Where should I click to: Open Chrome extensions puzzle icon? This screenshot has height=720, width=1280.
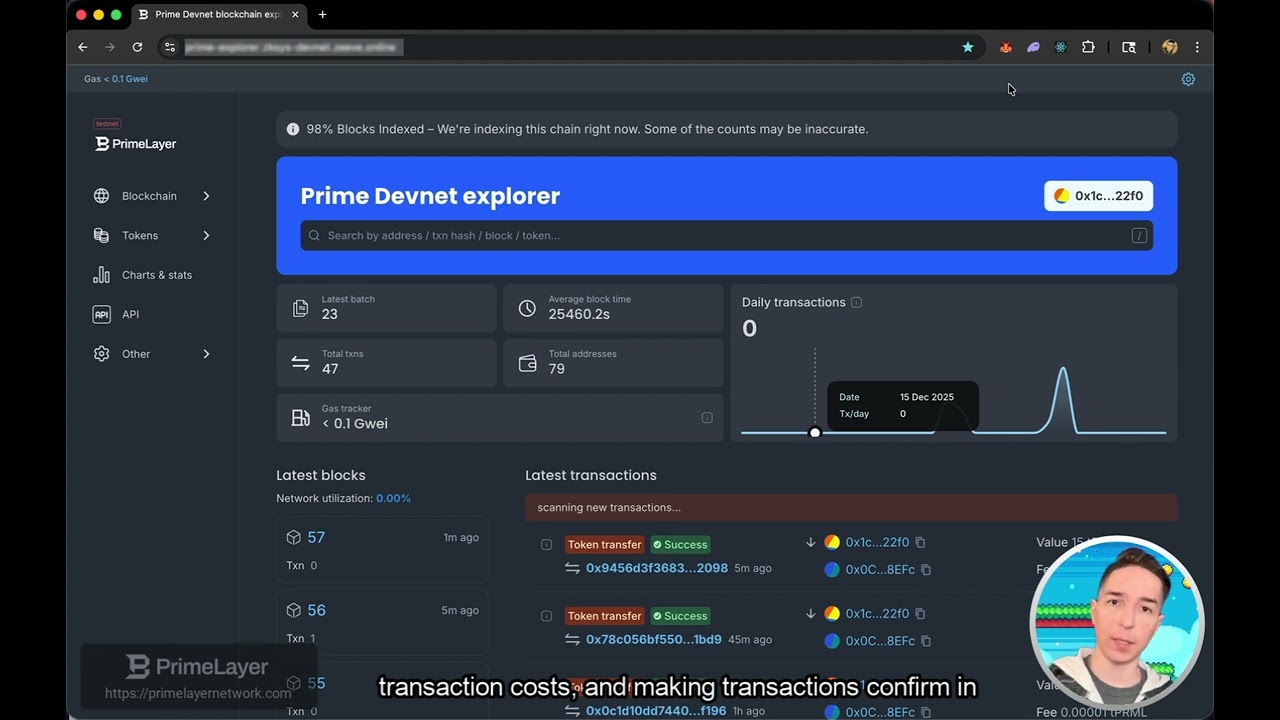1088,47
